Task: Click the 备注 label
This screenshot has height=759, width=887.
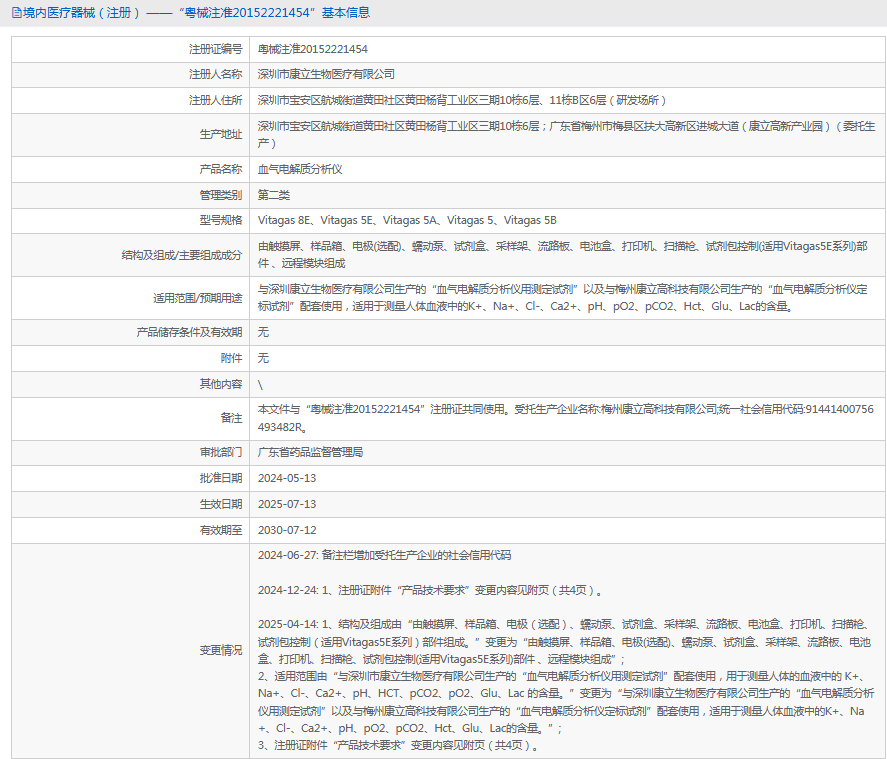Action: tap(231, 418)
